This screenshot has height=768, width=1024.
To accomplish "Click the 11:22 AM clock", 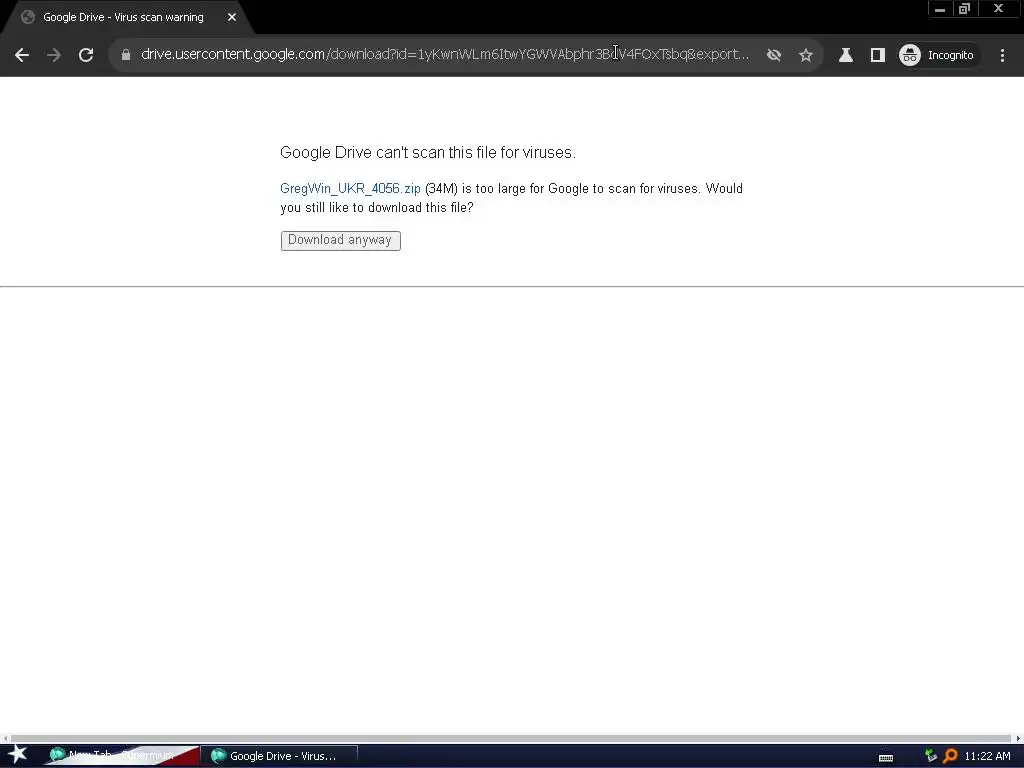I will (987, 756).
